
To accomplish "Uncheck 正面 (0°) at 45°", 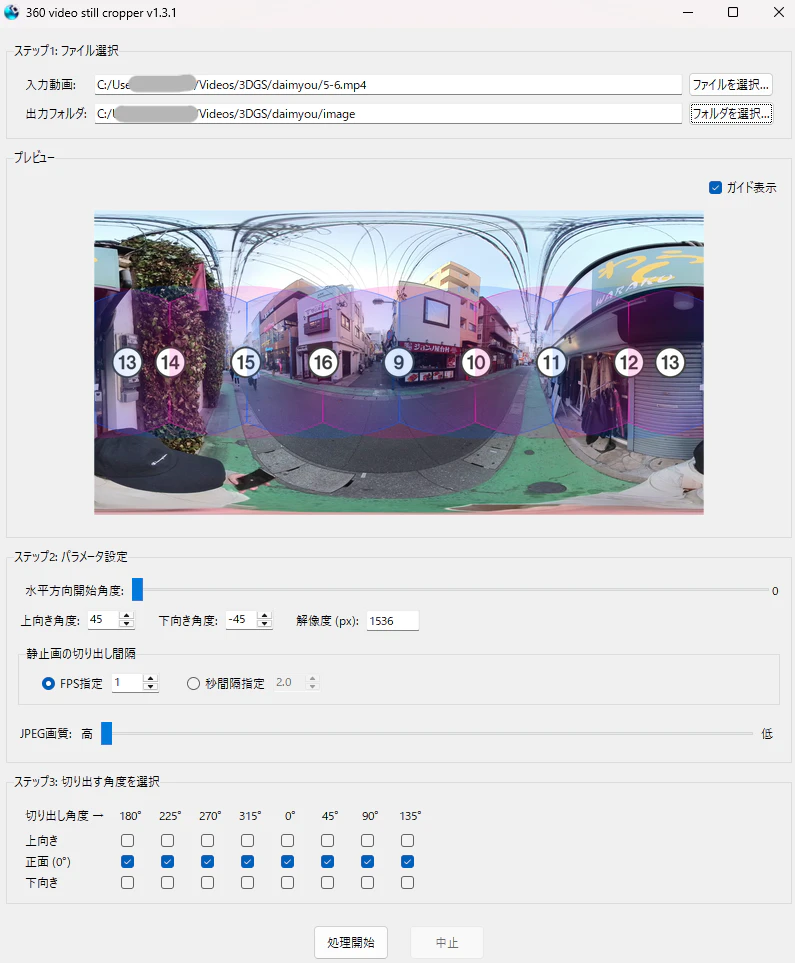I will coord(327,862).
